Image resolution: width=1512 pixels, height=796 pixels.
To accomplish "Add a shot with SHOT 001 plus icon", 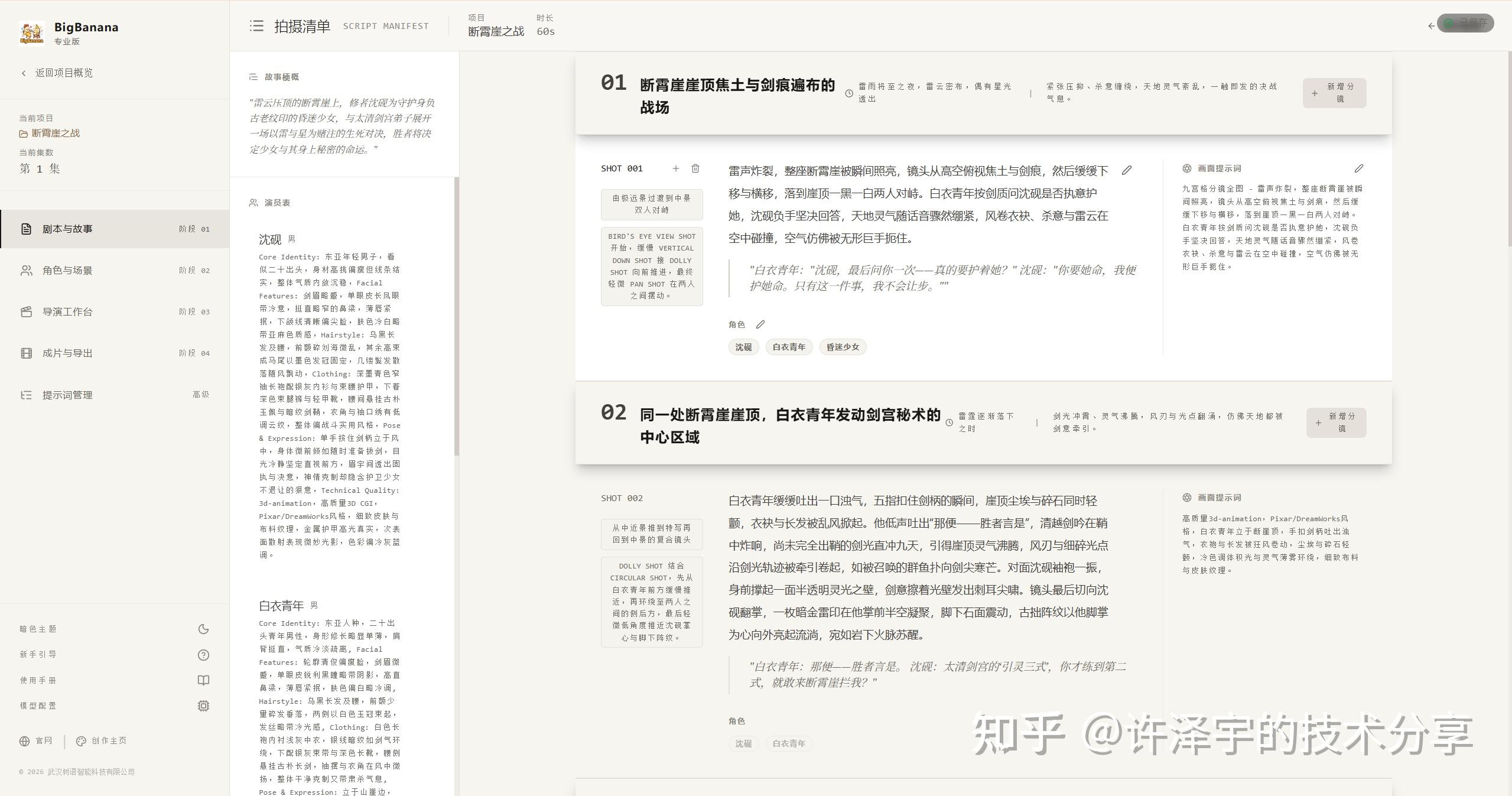I will point(676,168).
